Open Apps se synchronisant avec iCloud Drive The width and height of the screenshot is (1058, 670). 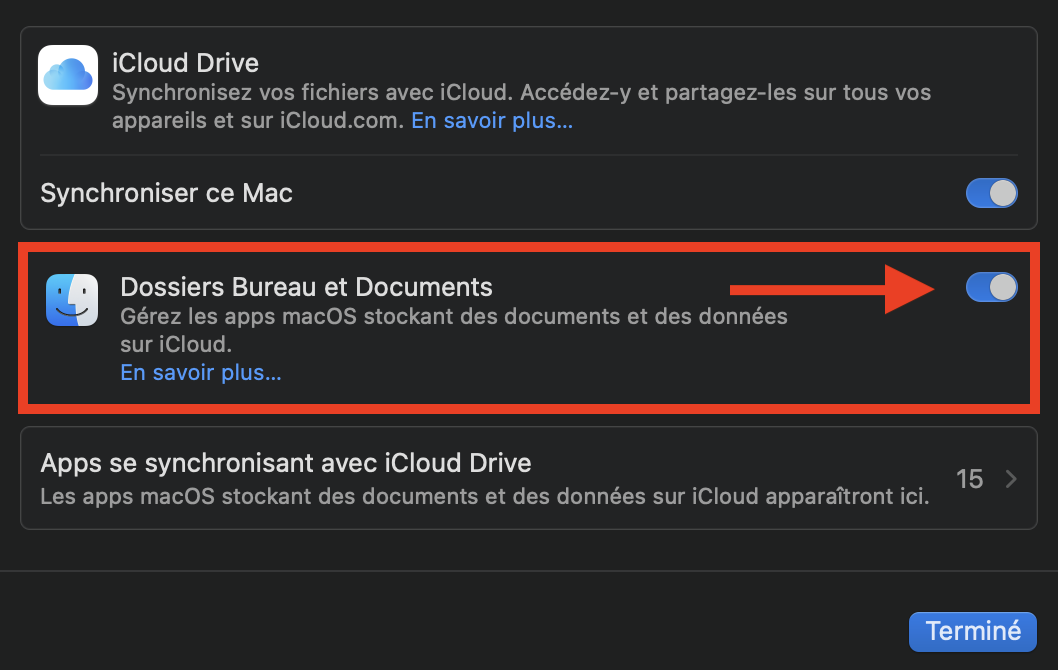coord(285,464)
